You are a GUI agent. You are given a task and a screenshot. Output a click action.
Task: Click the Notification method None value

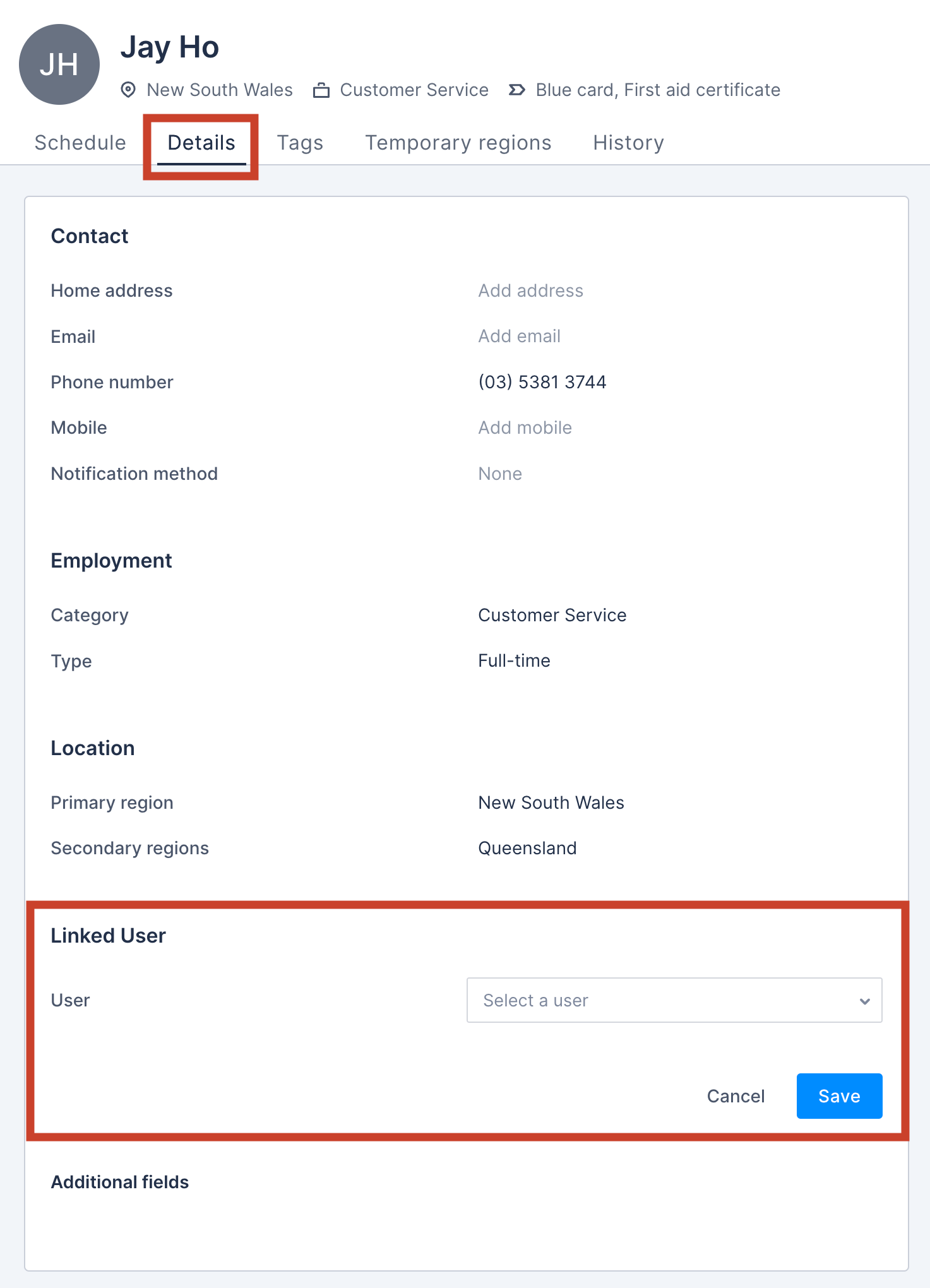click(x=499, y=473)
